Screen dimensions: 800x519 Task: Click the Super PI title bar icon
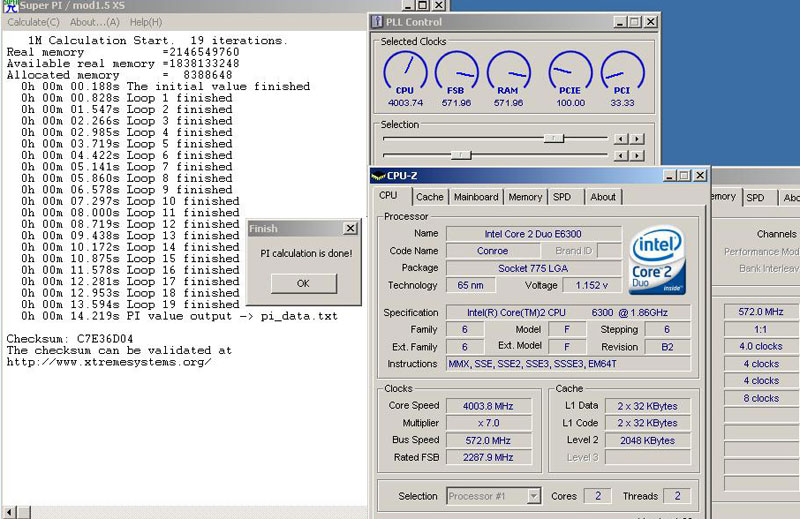[x=12, y=6]
